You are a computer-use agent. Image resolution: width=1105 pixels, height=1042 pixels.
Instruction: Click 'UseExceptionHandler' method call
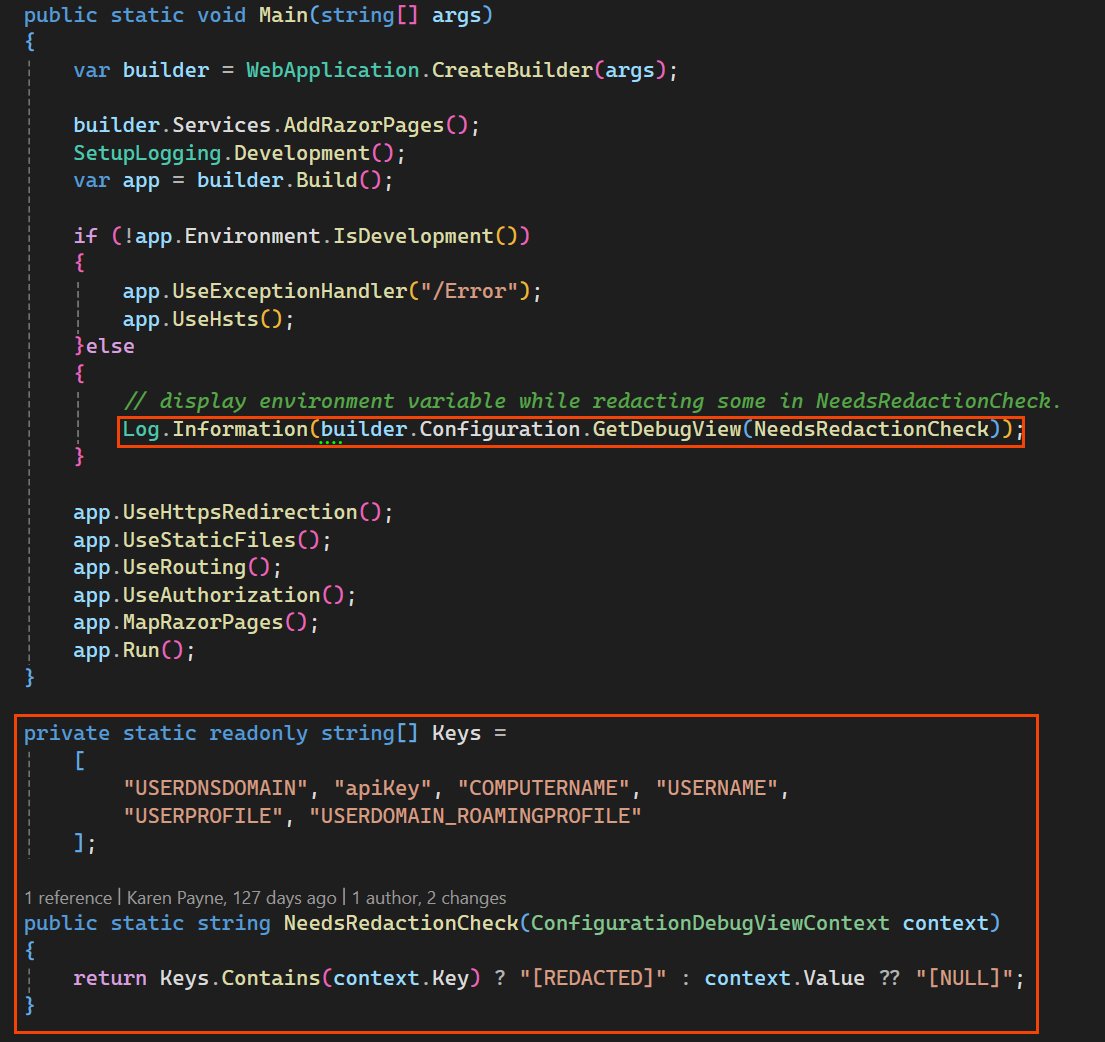coord(290,291)
